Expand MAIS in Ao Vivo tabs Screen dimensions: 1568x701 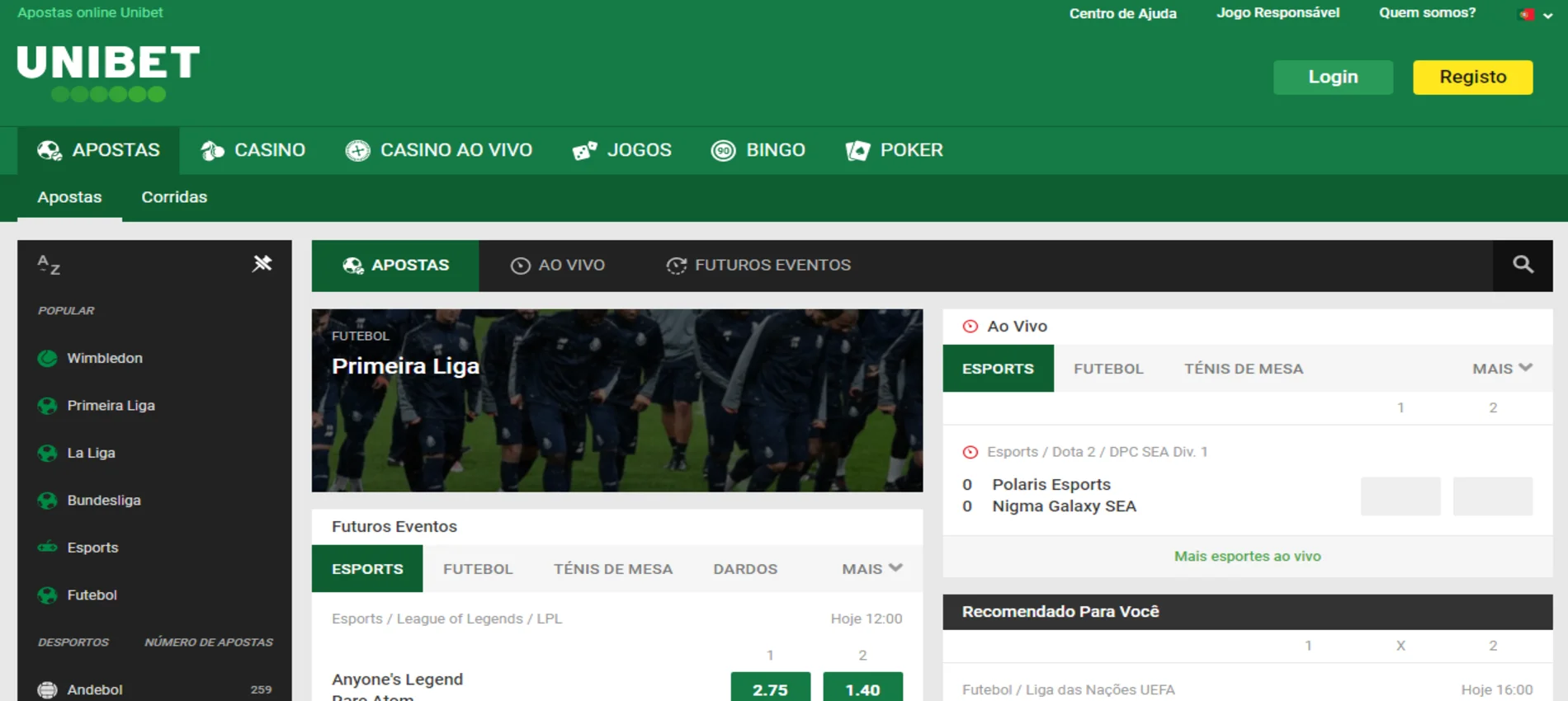coord(1502,369)
